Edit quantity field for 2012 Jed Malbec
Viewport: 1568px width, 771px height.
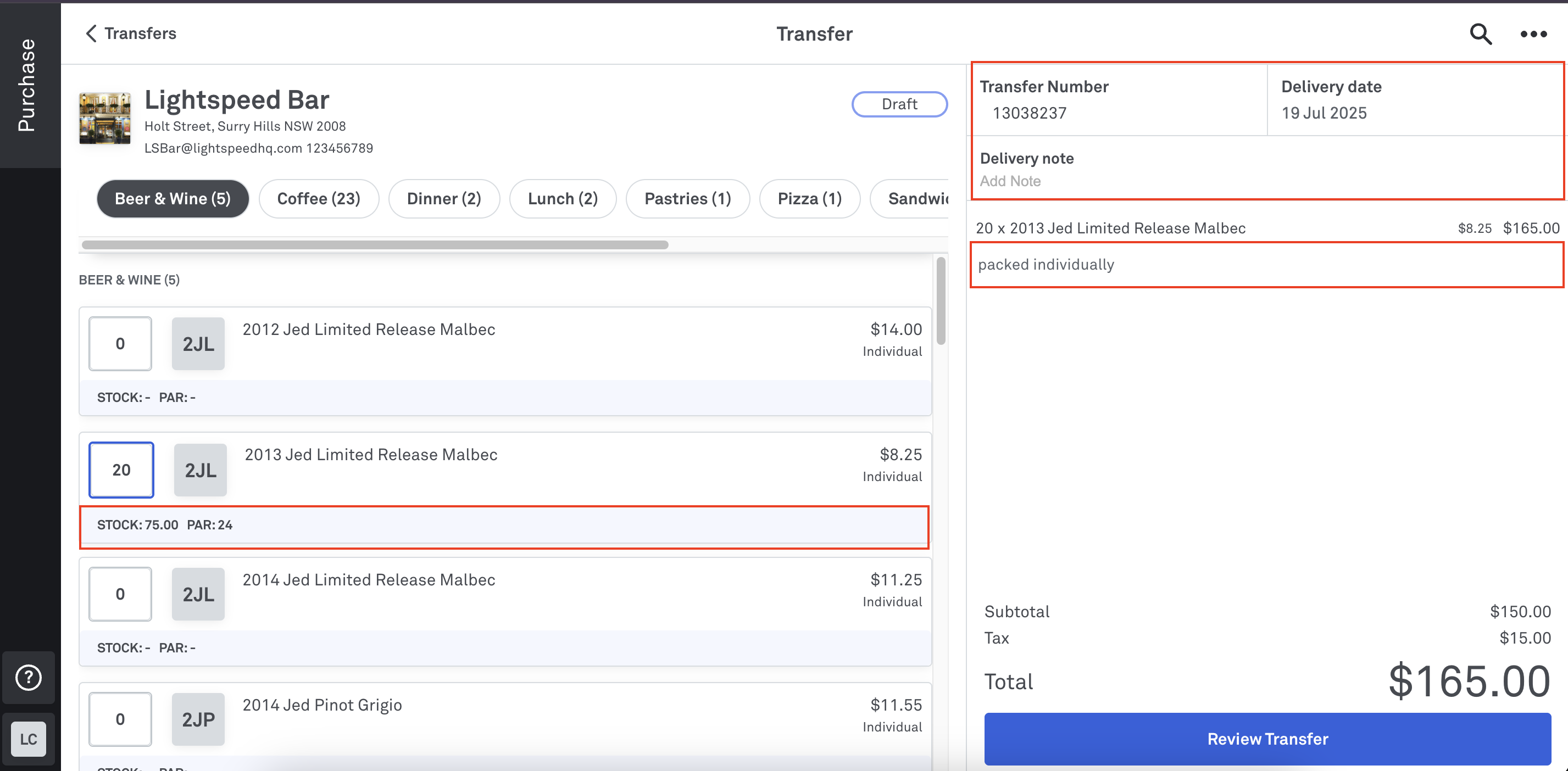(x=120, y=344)
